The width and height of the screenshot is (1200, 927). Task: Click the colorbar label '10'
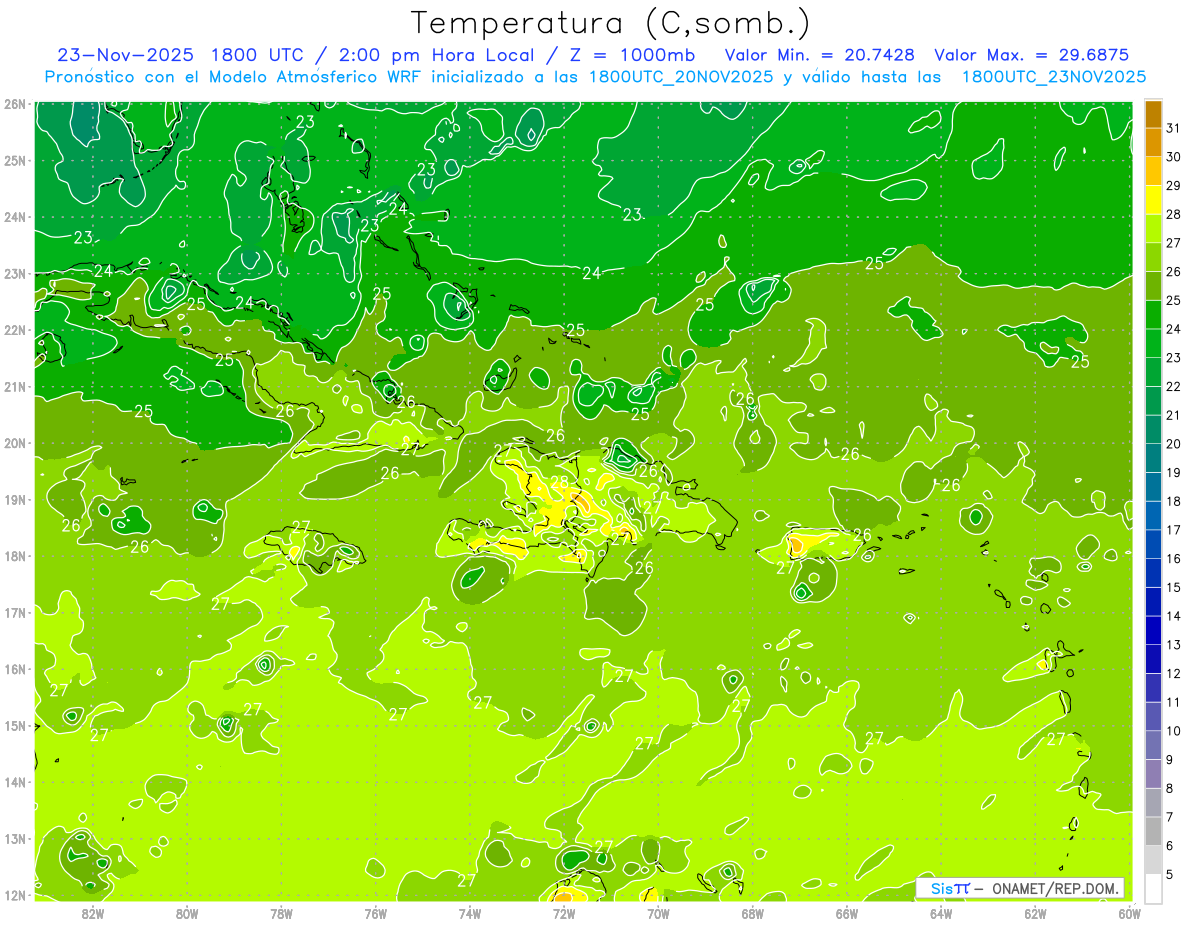[1174, 731]
